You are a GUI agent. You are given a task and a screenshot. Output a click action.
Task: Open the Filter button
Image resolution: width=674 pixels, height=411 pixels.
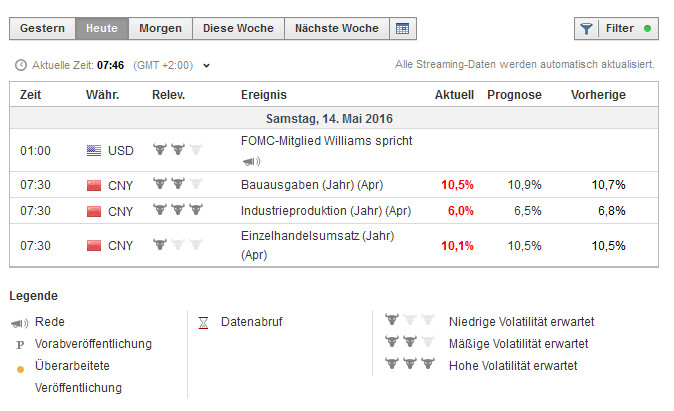point(616,29)
